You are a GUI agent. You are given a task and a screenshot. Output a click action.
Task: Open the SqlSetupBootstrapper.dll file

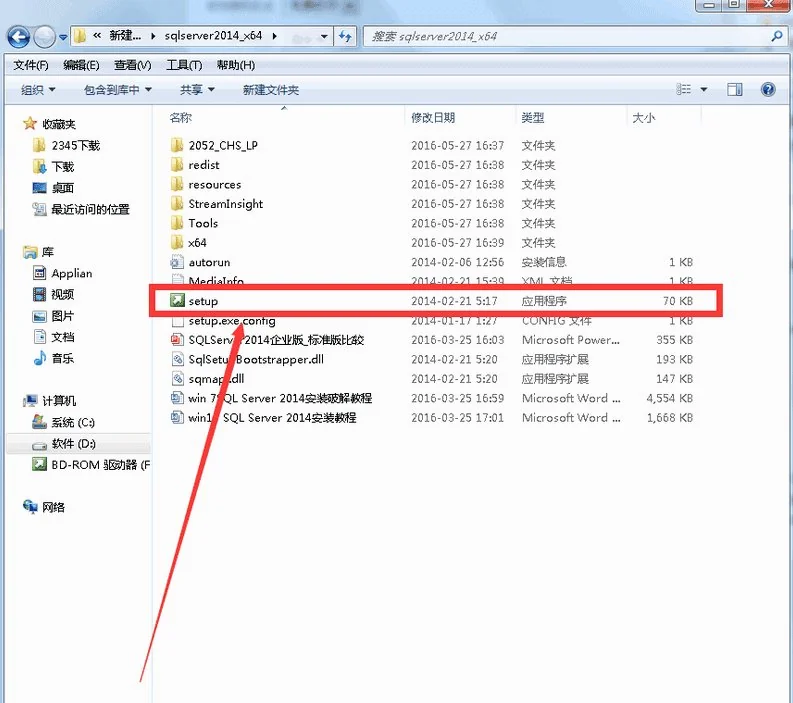(255, 359)
